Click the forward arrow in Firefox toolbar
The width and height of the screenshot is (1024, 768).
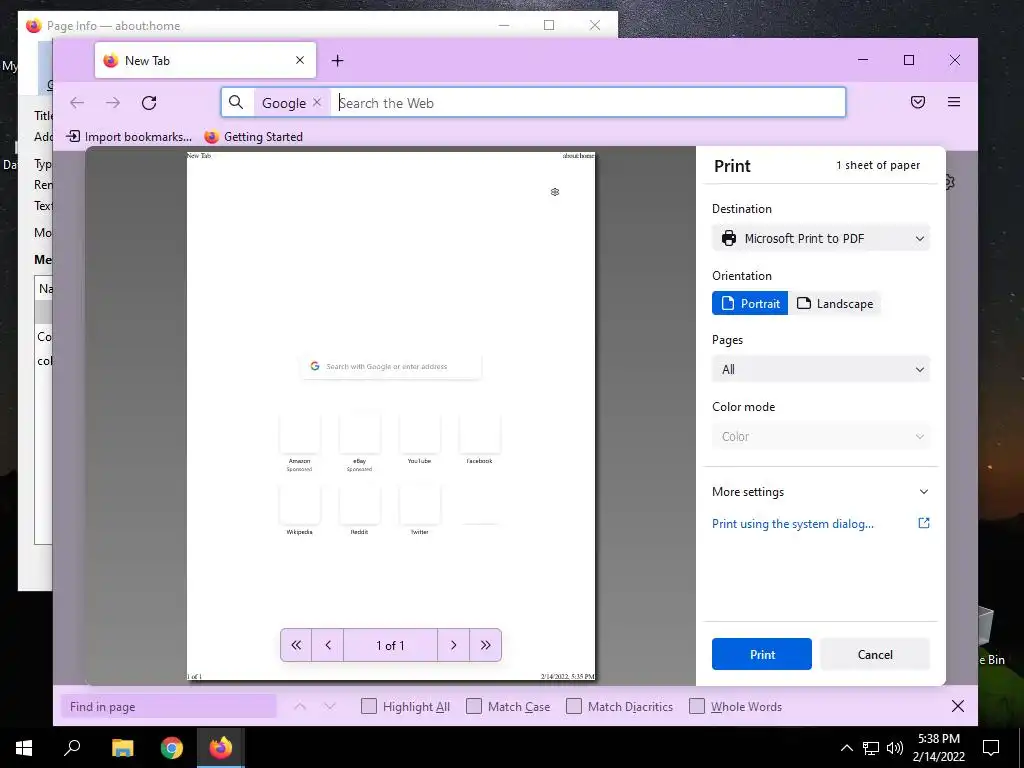[113, 103]
